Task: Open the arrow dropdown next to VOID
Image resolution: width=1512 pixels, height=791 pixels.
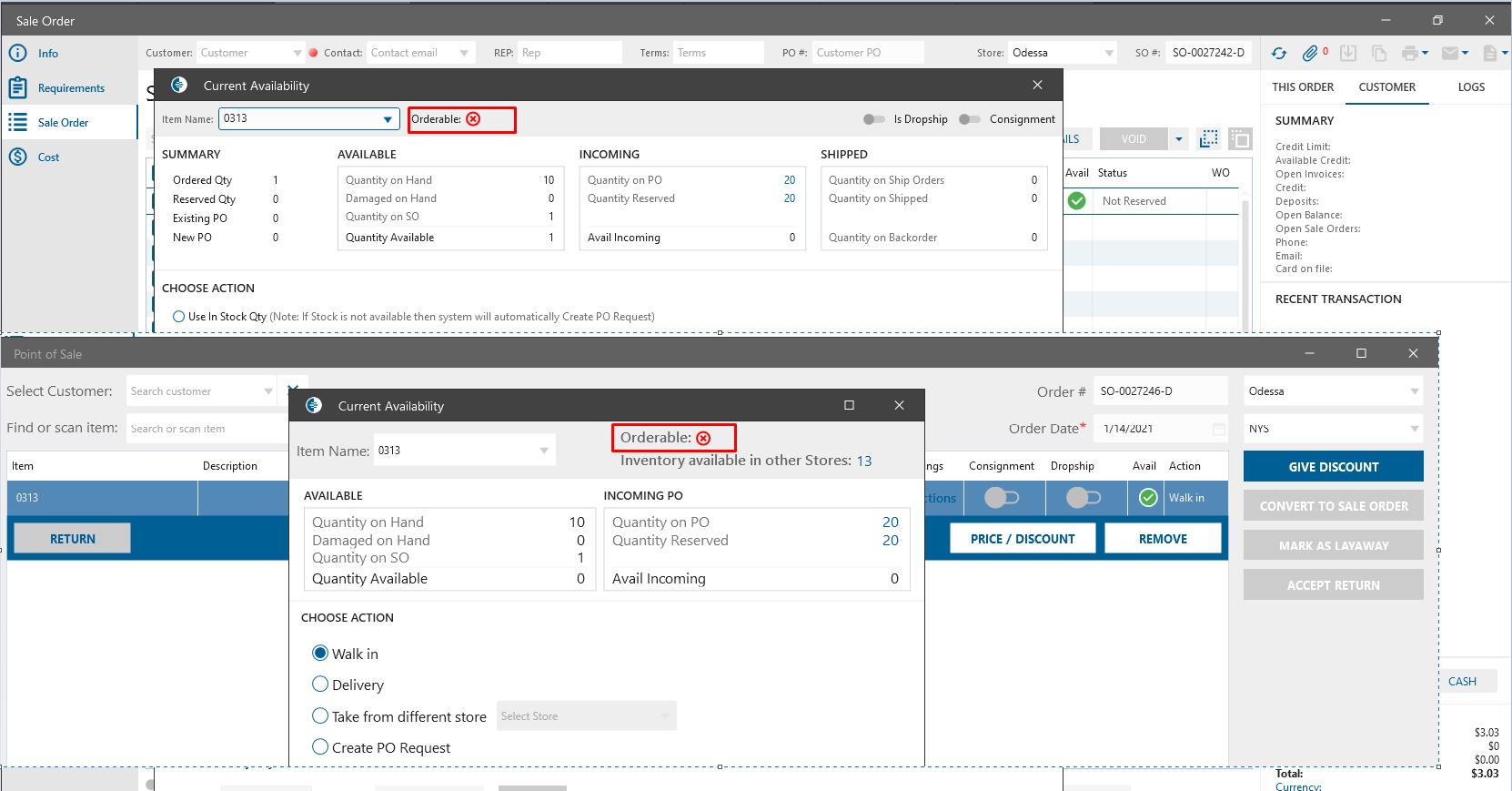Action: (x=1179, y=139)
